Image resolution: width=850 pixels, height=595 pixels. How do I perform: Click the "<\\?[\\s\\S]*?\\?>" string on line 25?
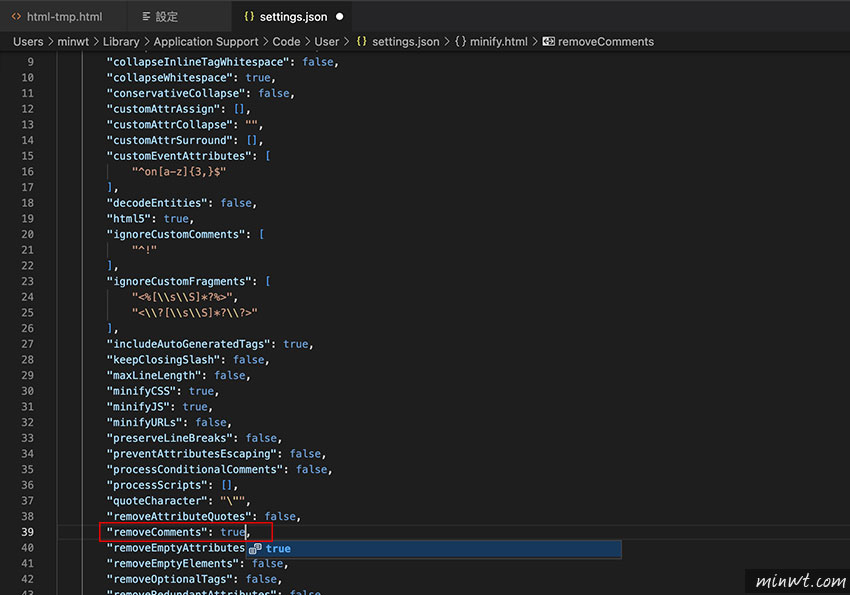coord(195,313)
